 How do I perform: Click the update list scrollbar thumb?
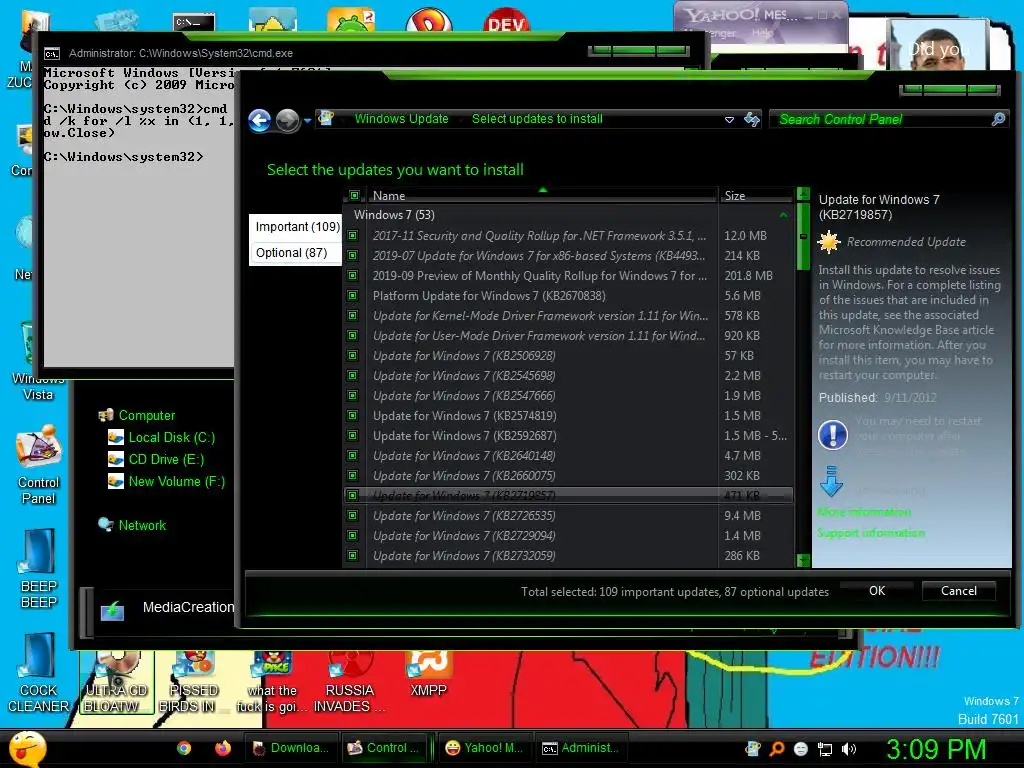[803, 236]
